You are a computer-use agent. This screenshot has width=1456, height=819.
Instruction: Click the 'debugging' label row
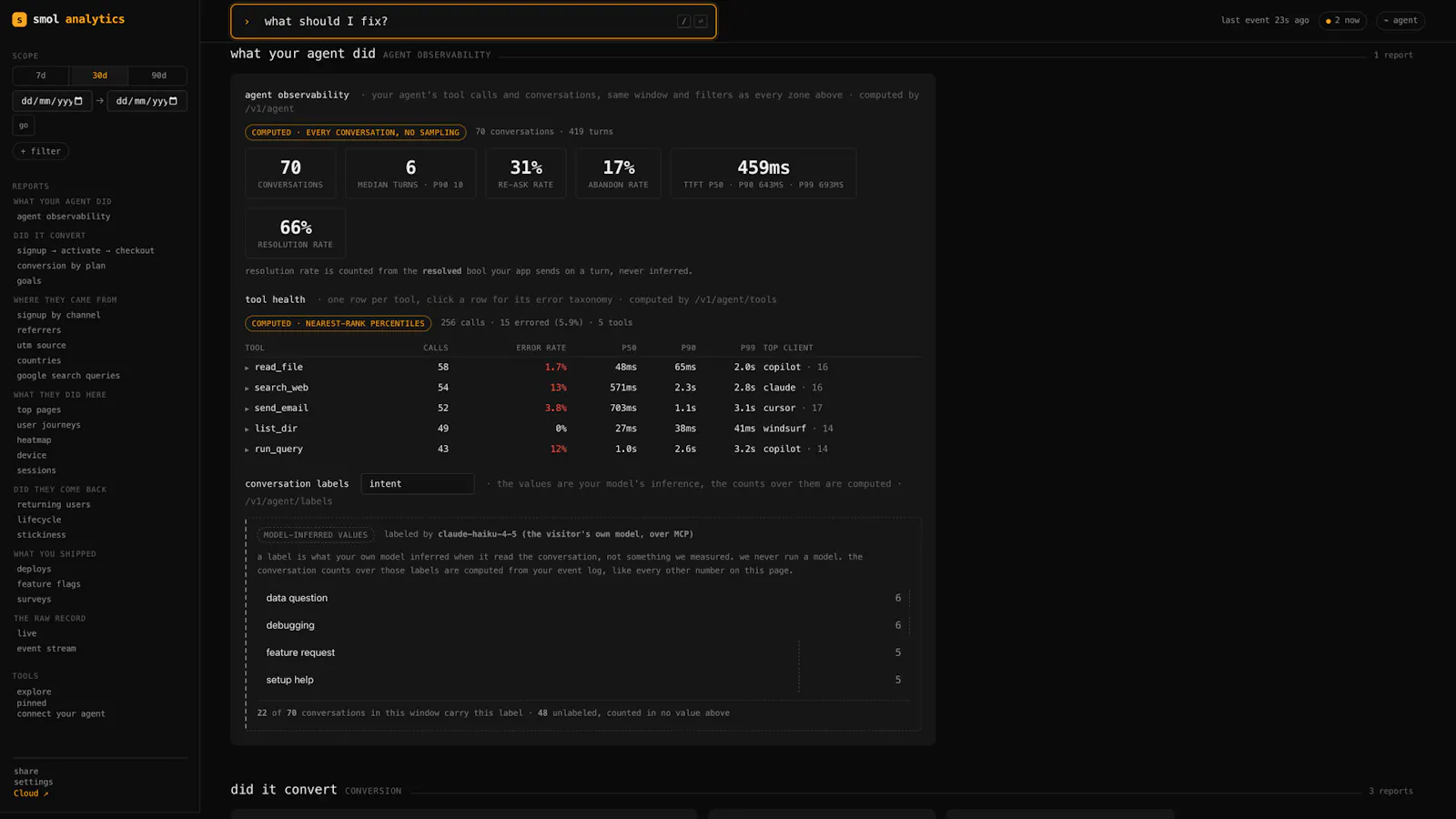pos(582,625)
